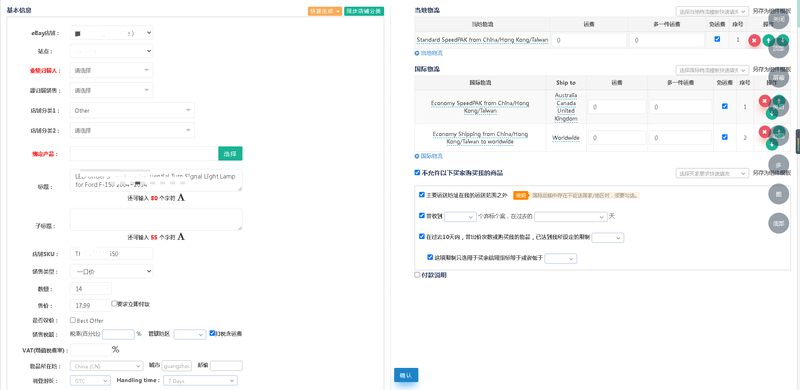Open Handling time dropdown showing 7 Days
This screenshot has height=390, width=800.
pyautogui.click(x=200, y=381)
